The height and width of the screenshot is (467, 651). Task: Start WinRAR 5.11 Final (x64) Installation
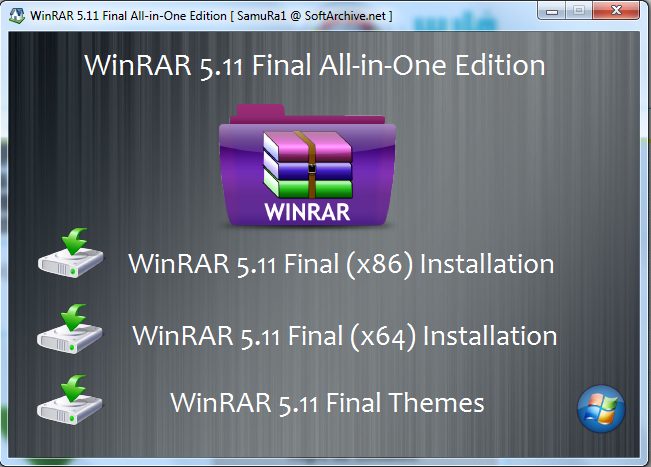point(345,336)
